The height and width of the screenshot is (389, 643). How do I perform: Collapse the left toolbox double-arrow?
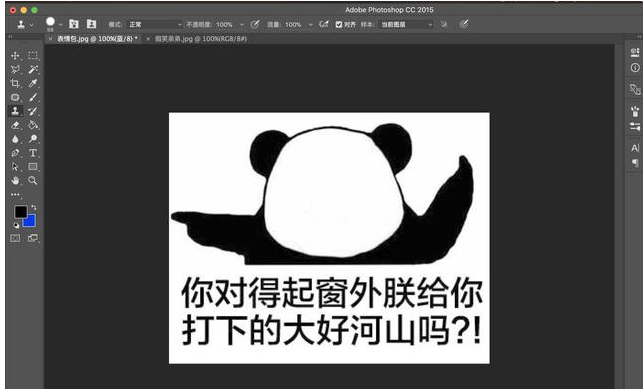10,37
